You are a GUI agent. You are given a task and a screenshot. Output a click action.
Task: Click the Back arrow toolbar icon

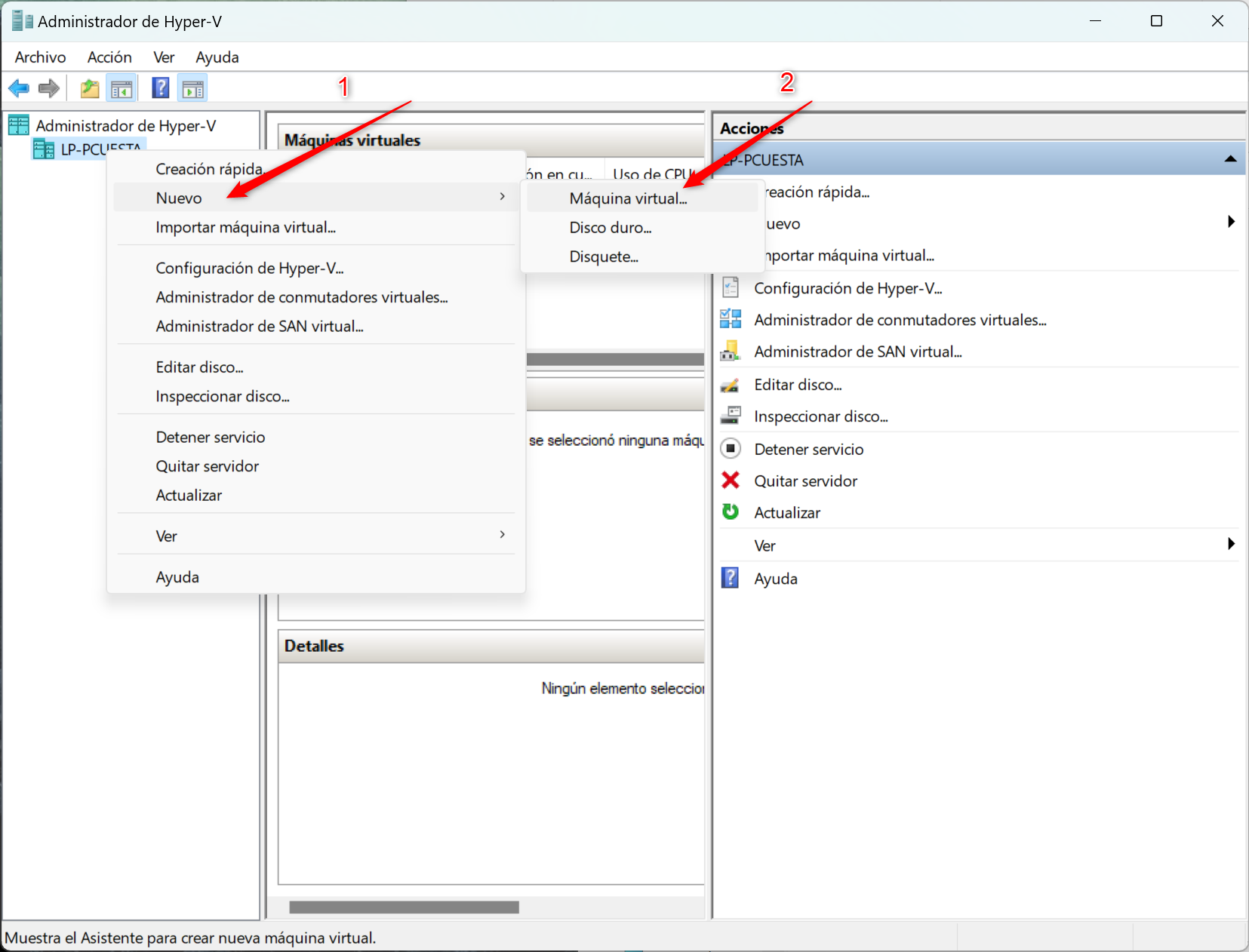point(19,89)
